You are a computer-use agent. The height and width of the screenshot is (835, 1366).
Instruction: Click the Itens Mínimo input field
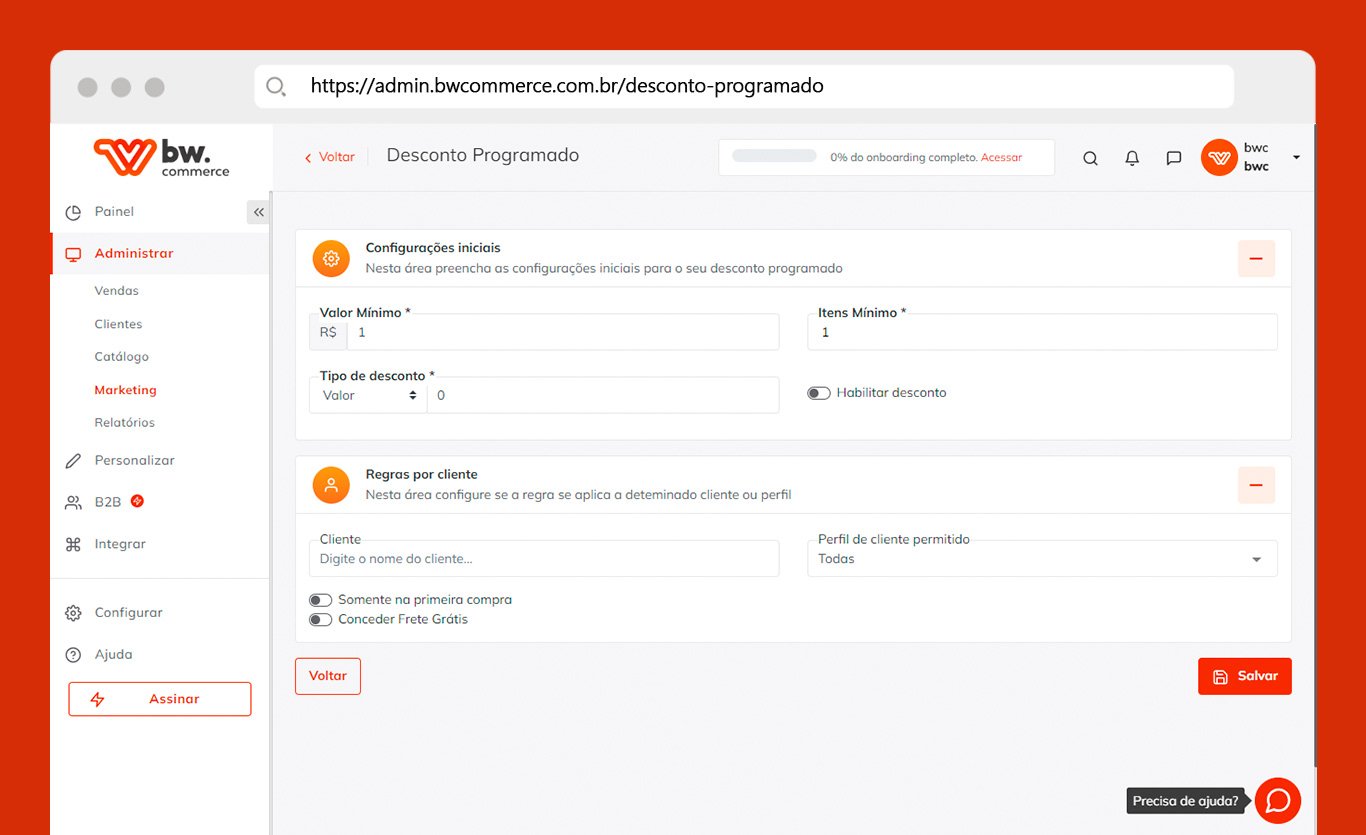click(x=1042, y=332)
